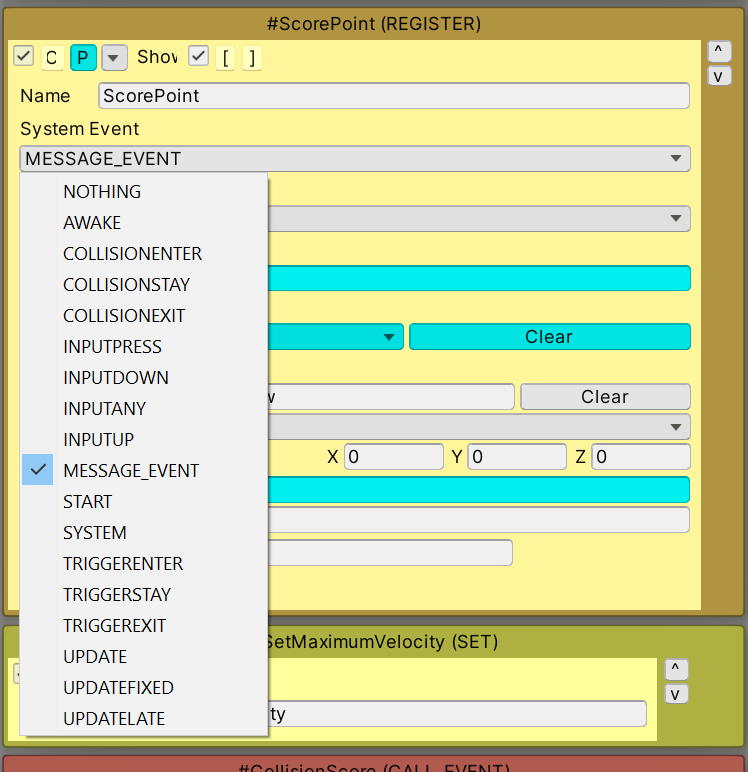Open the small arrow dropdown next to P
This screenshot has width=748, height=772.
coord(114,58)
